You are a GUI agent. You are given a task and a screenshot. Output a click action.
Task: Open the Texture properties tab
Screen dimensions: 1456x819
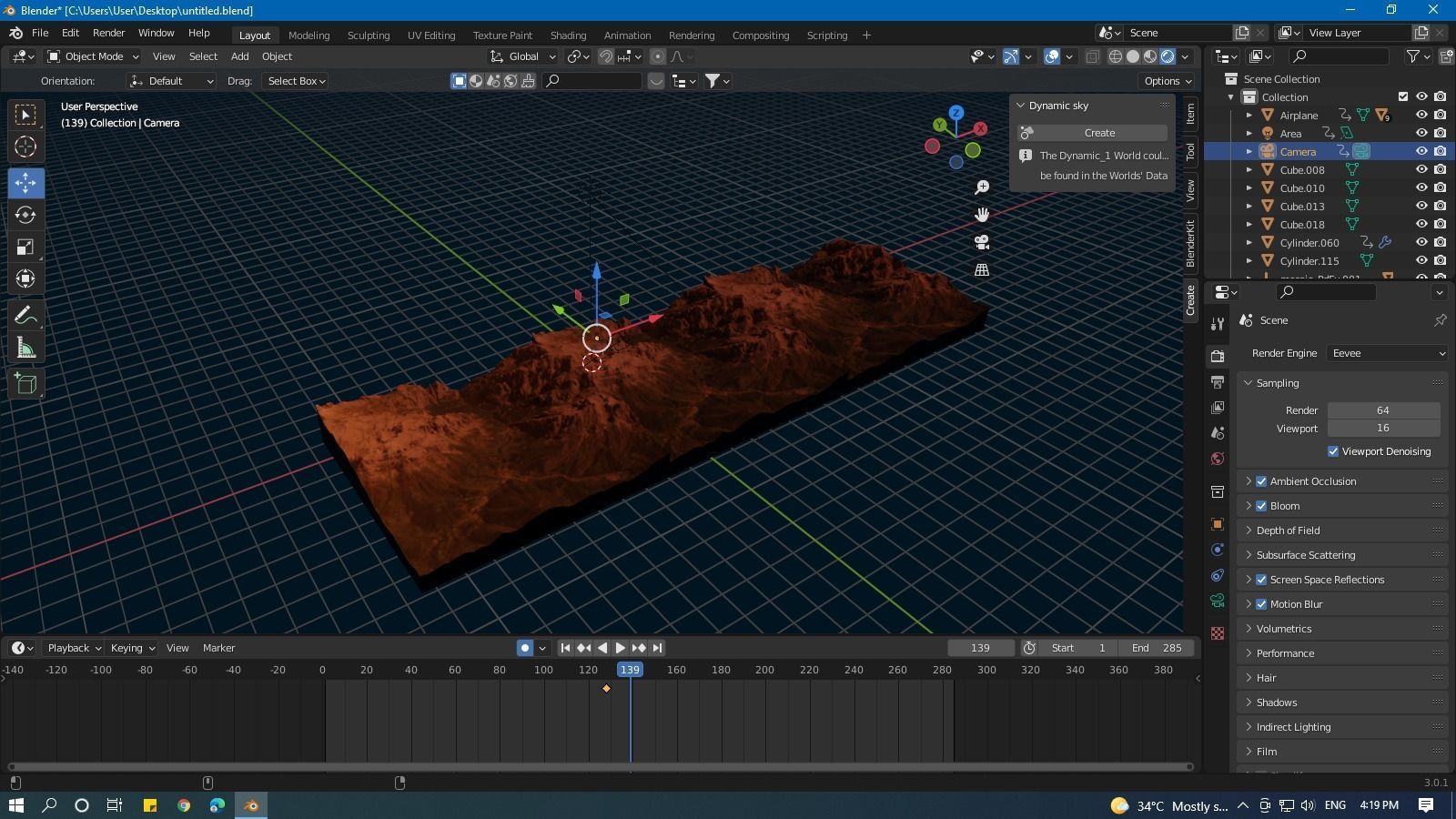[1218, 633]
